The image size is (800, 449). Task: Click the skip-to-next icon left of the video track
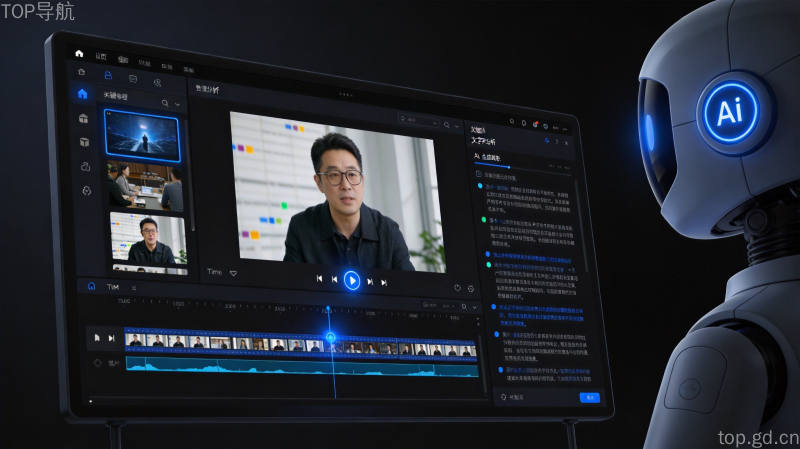[111, 338]
